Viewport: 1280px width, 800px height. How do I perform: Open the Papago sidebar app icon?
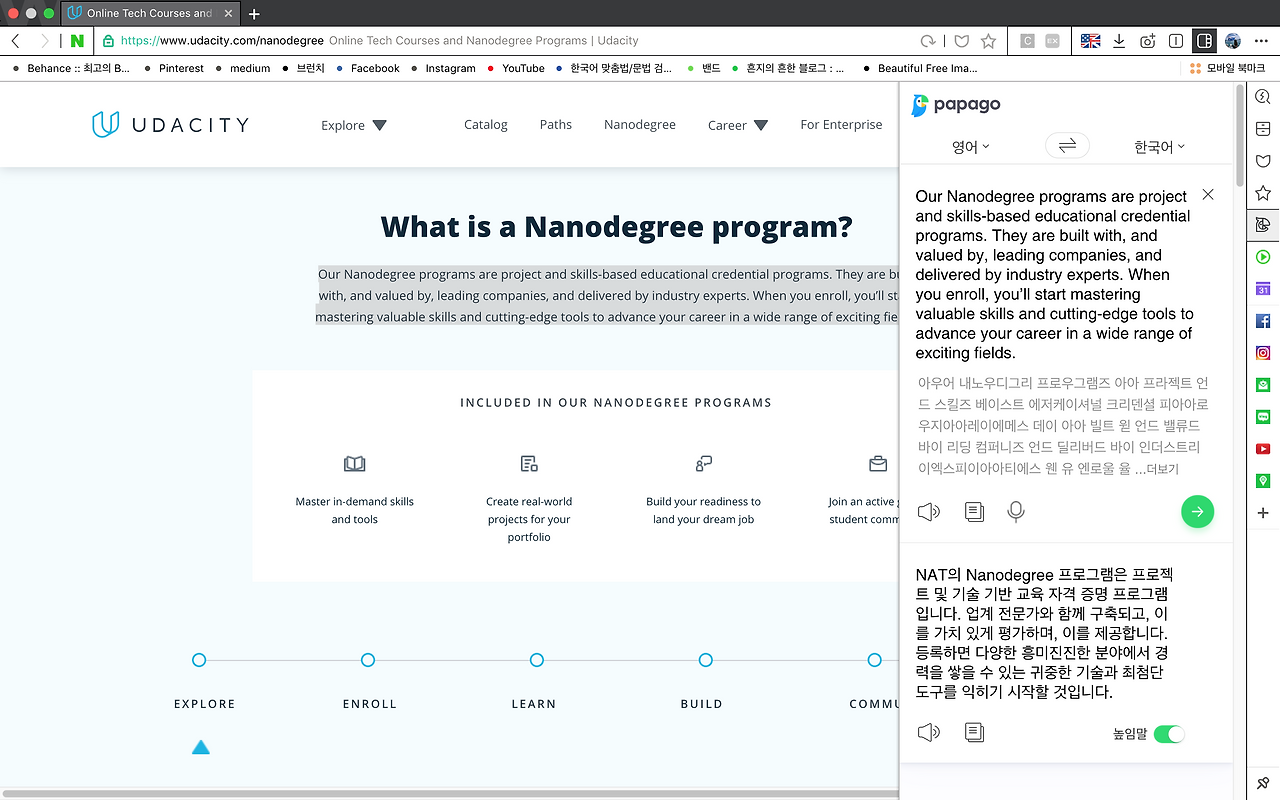click(1263, 225)
